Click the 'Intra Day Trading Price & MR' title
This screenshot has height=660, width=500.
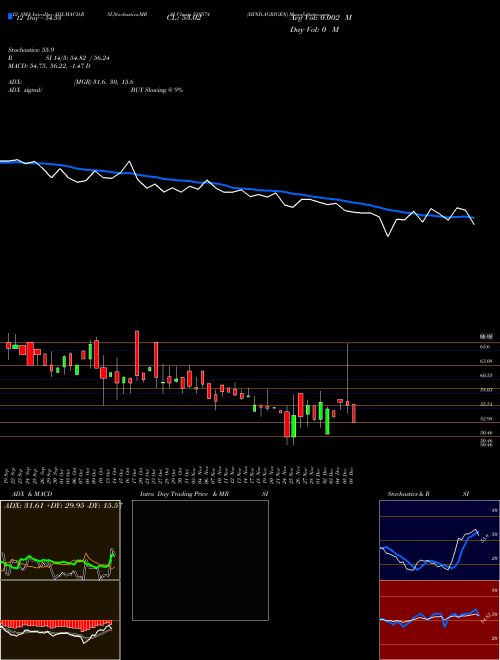tap(185, 494)
